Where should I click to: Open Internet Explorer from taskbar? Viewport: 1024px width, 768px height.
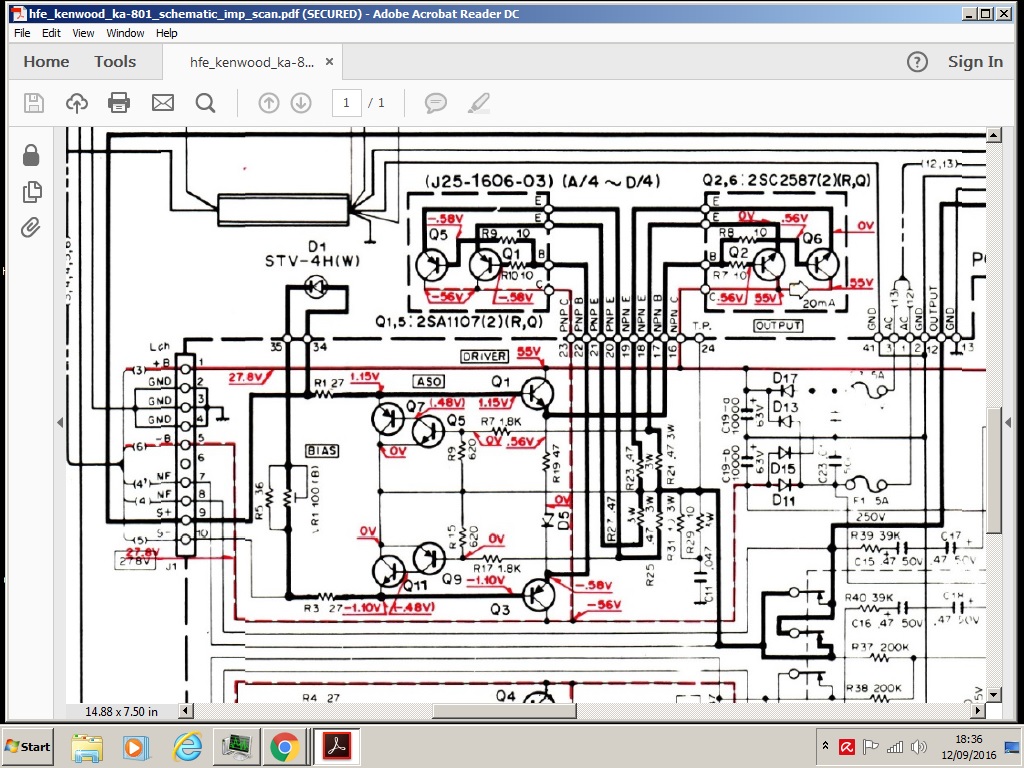pos(187,746)
